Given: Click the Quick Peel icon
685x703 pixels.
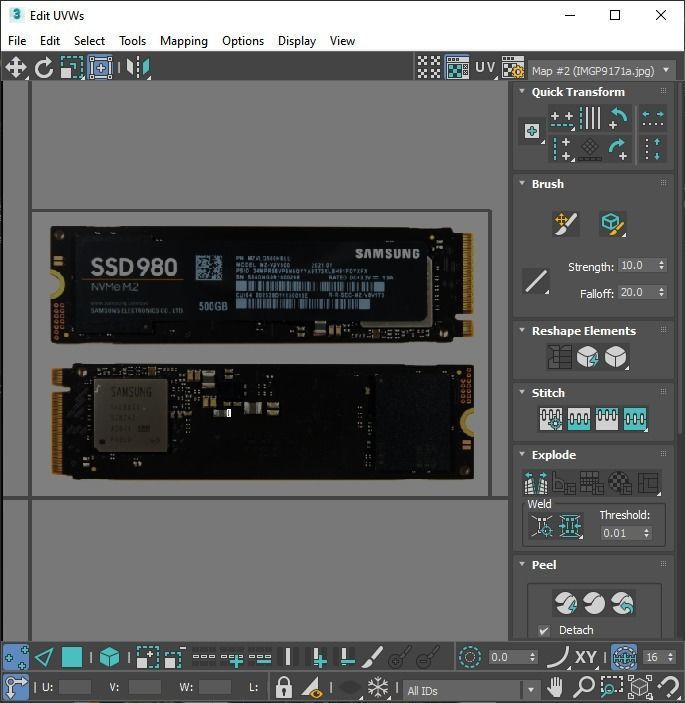Looking at the screenshot, I should click(566, 603).
